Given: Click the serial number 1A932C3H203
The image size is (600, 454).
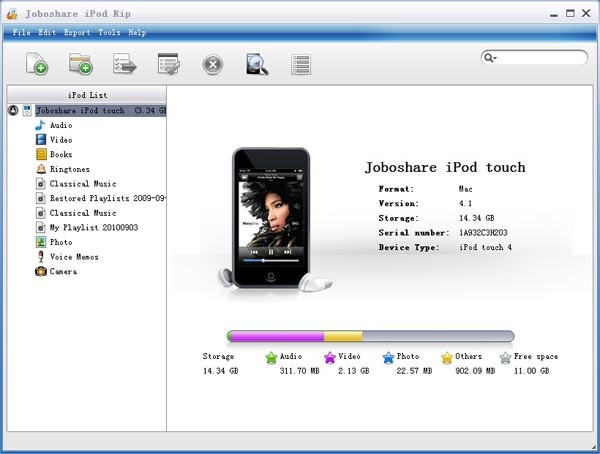Looking at the screenshot, I should coord(483,233).
